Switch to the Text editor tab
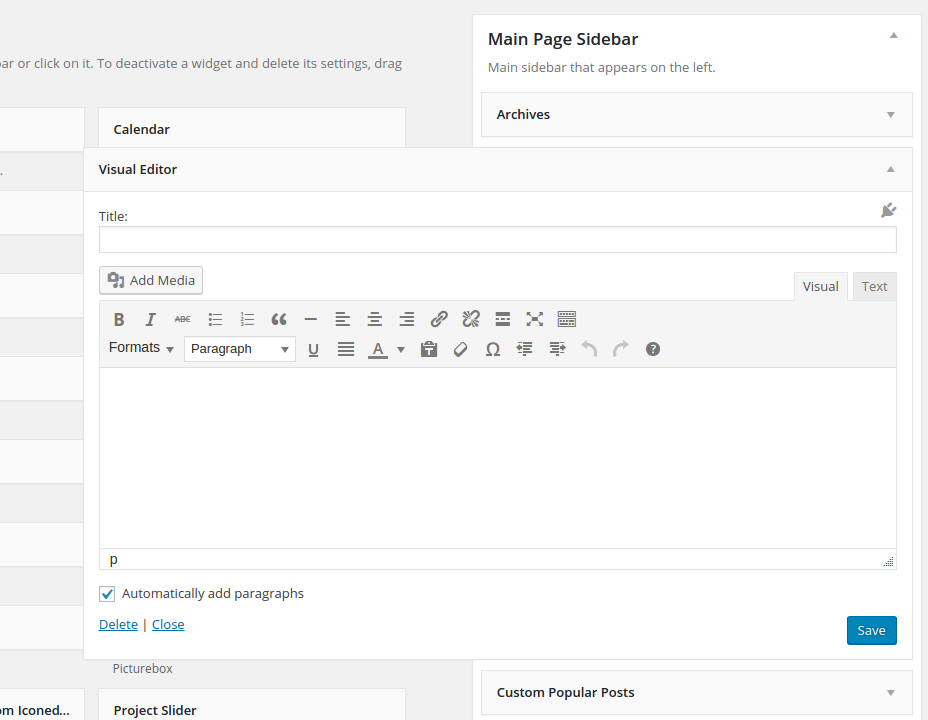This screenshot has height=720, width=928. point(874,286)
